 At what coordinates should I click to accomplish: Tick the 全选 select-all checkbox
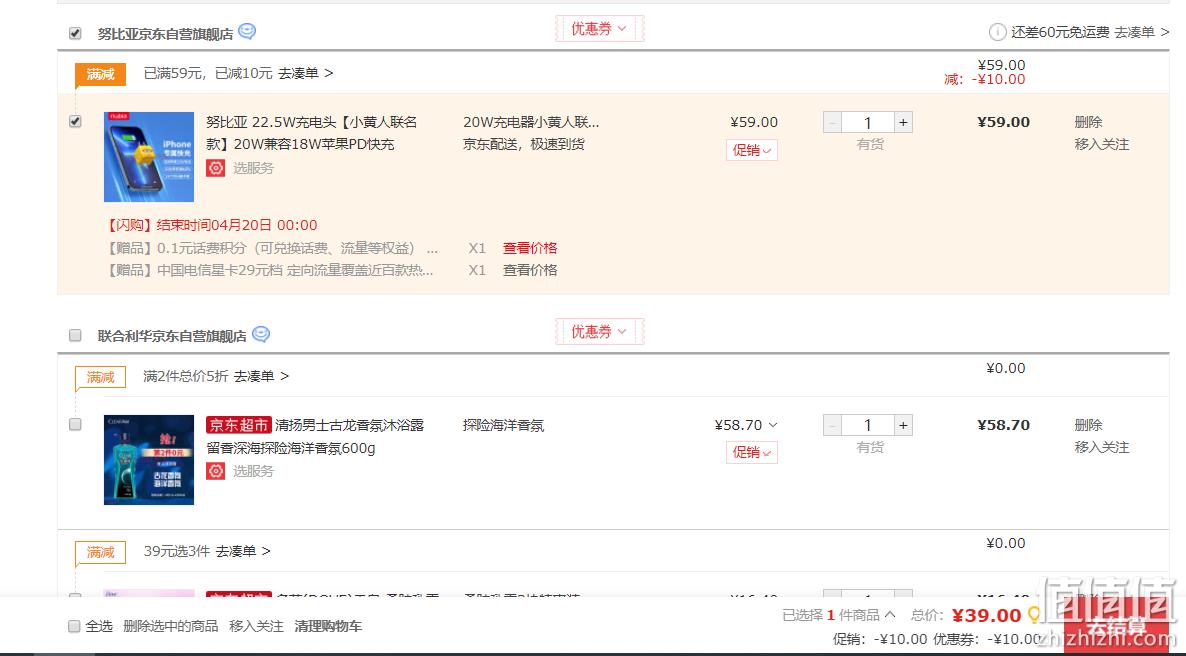tap(74, 626)
